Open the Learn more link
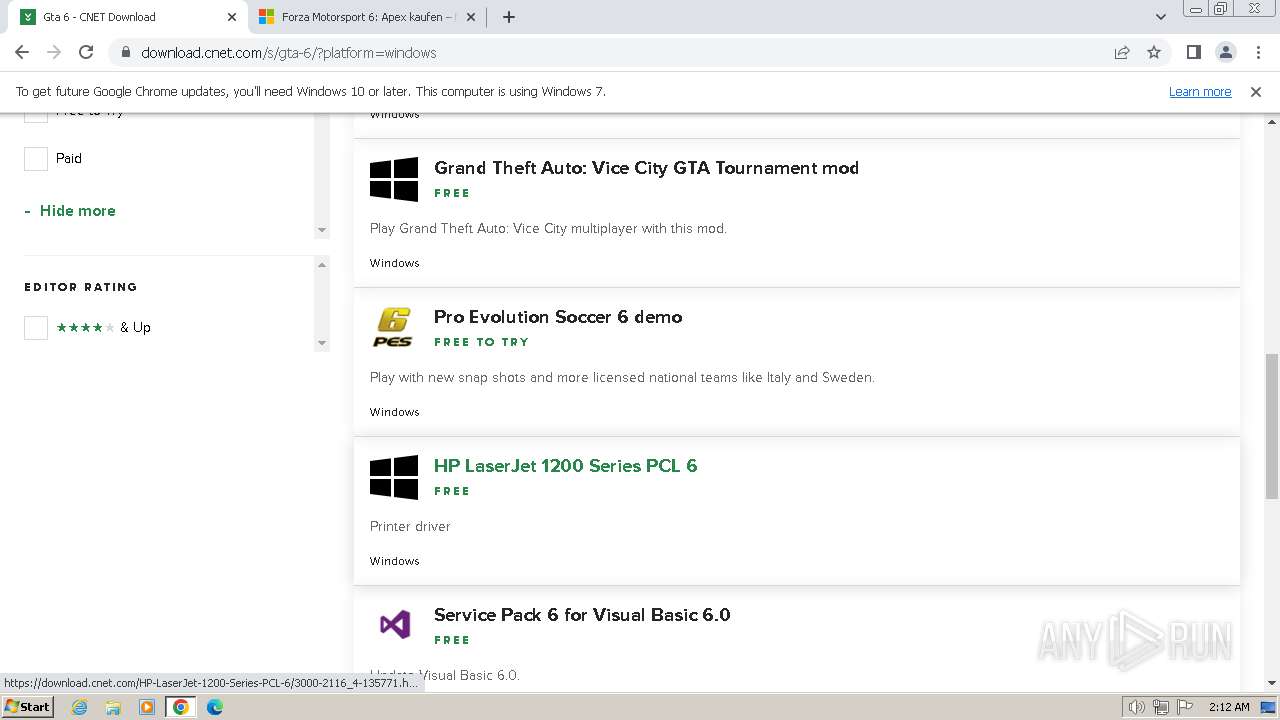The height and width of the screenshot is (720, 1280). click(x=1200, y=91)
